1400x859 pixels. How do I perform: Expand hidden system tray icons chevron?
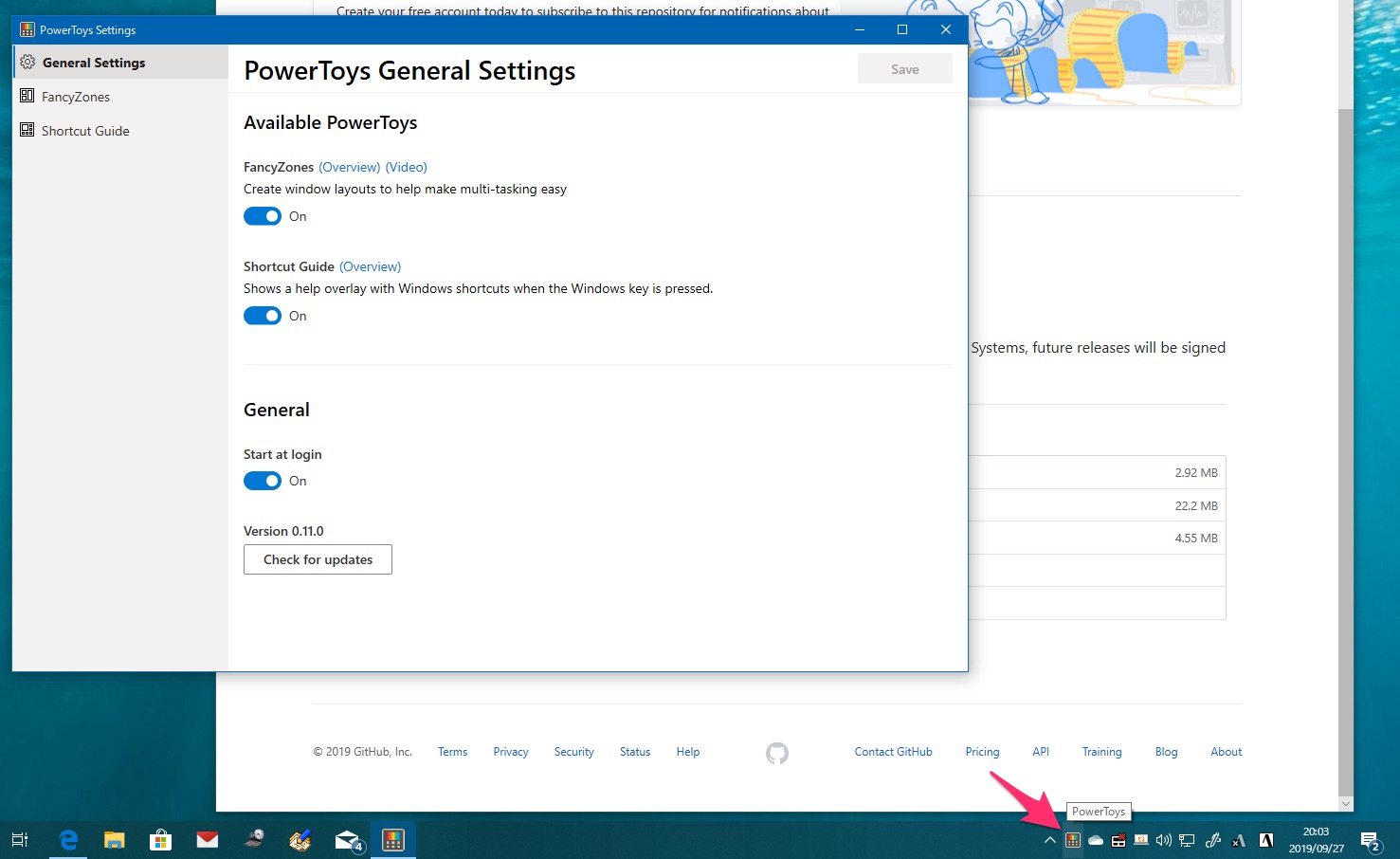pyautogui.click(x=1050, y=840)
